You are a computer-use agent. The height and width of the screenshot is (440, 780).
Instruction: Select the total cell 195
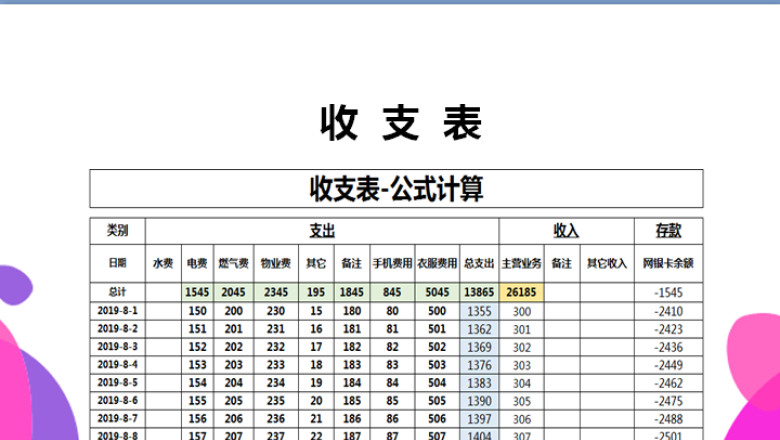[x=316, y=292]
